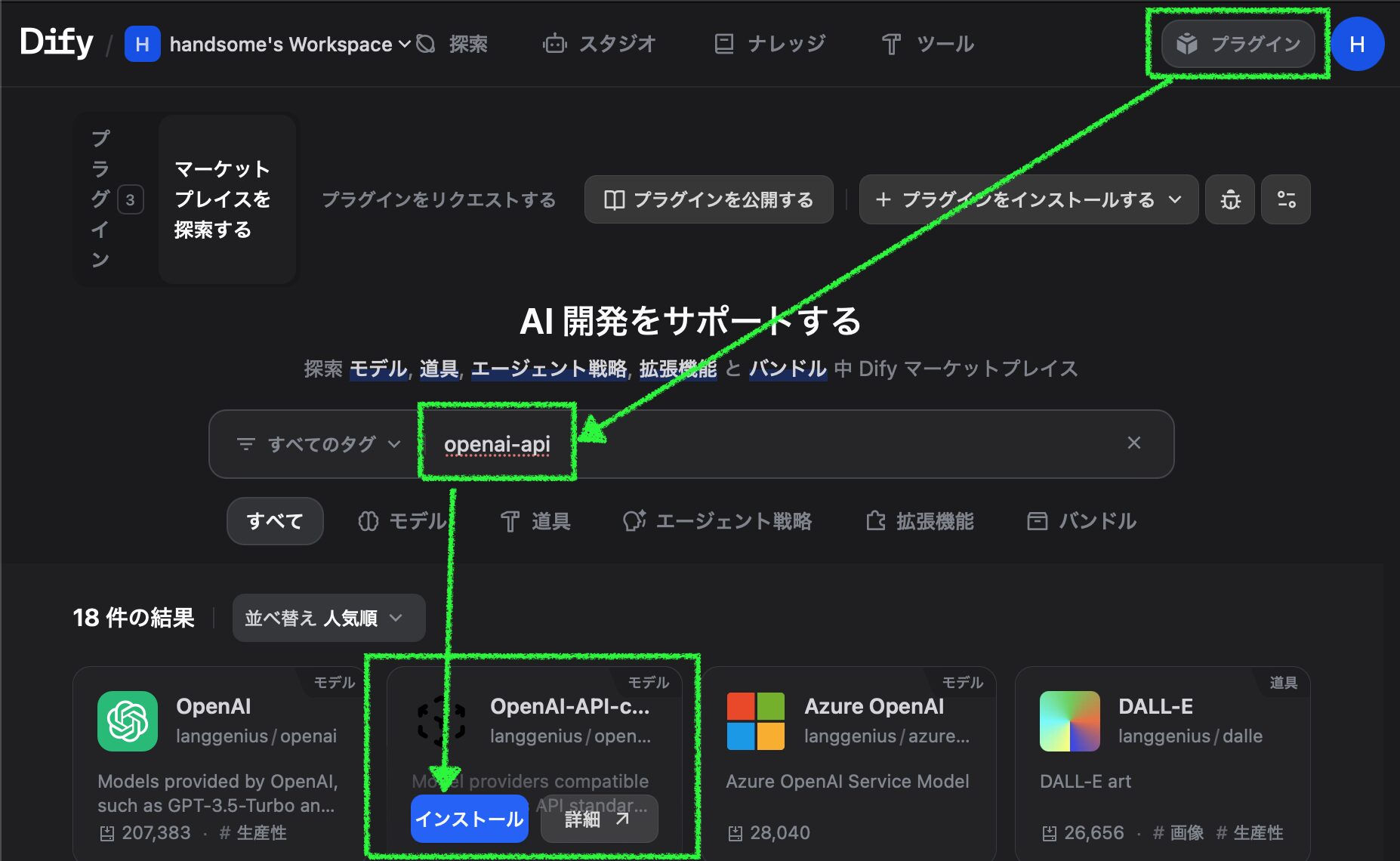
Task: Install the OpenAI-API-compatible plugin
Action: tap(469, 818)
